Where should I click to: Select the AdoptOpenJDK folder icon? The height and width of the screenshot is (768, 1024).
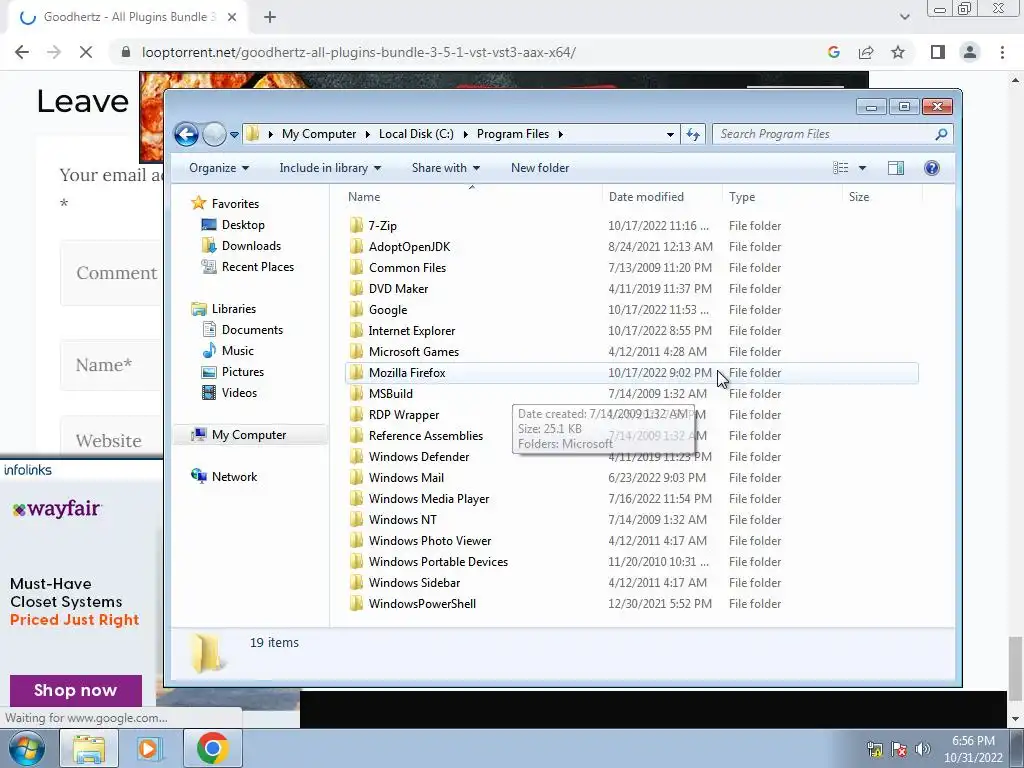coord(356,246)
